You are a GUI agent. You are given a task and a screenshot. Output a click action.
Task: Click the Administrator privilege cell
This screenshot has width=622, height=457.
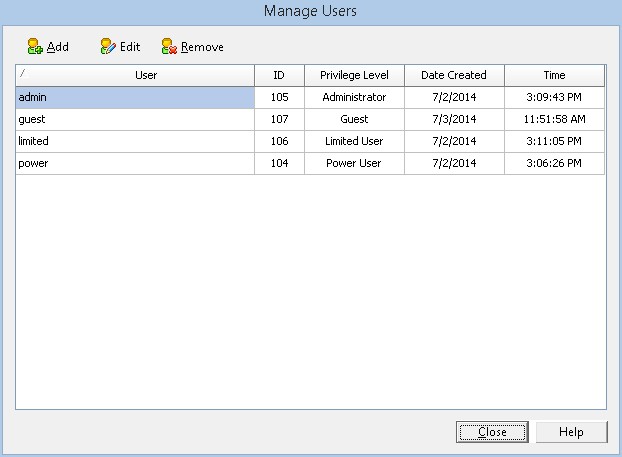pyautogui.click(x=354, y=97)
